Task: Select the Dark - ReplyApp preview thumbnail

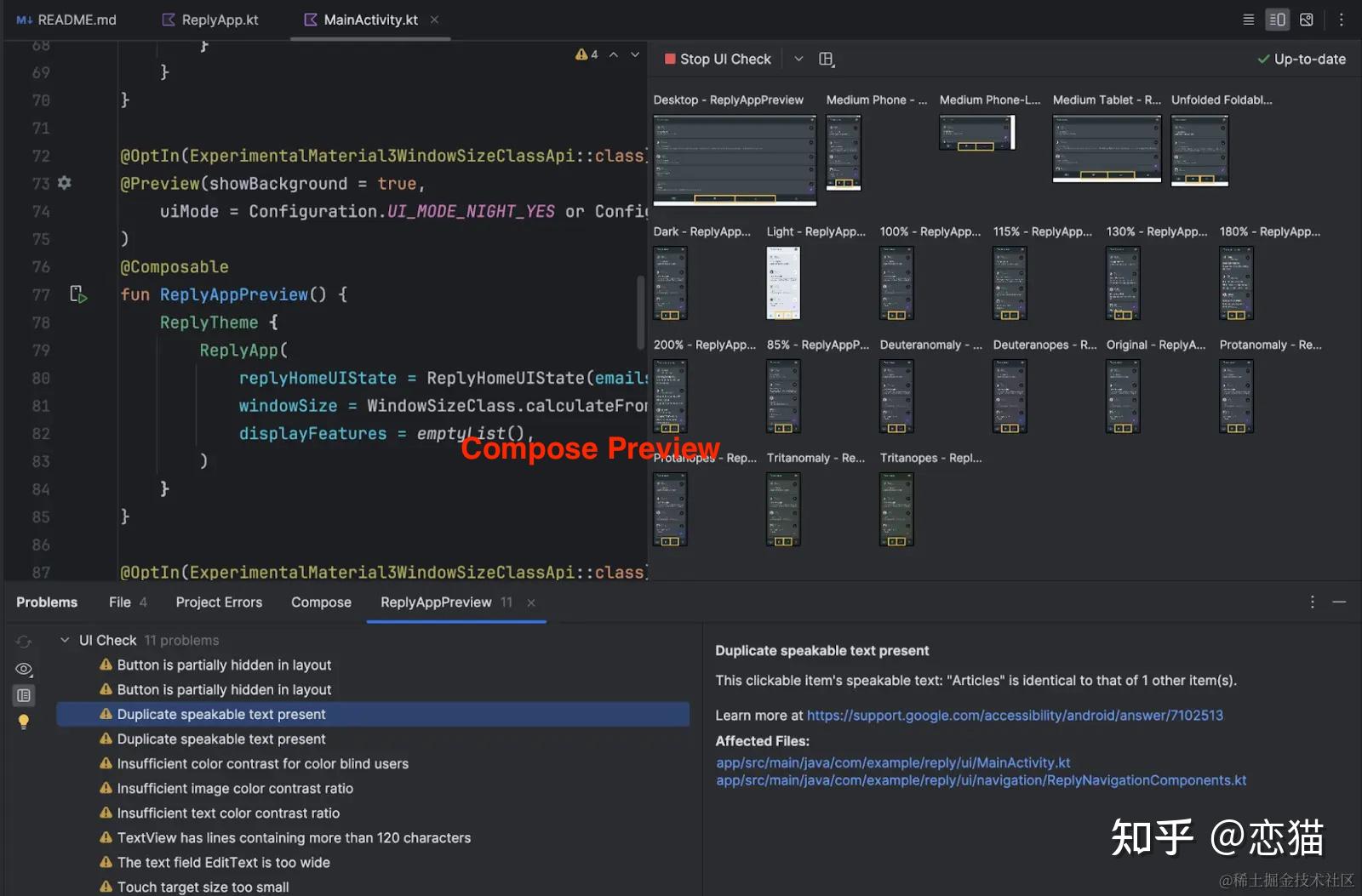Action: pyautogui.click(x=670, y=283)
